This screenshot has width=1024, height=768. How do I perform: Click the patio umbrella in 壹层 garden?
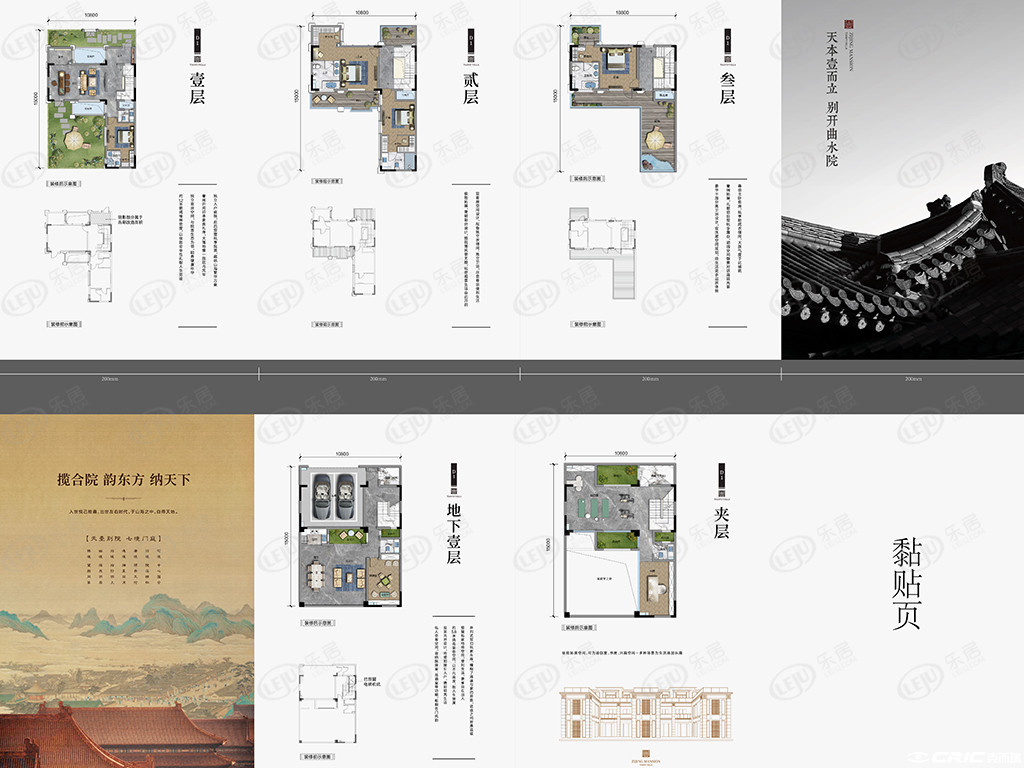[74, 139]
